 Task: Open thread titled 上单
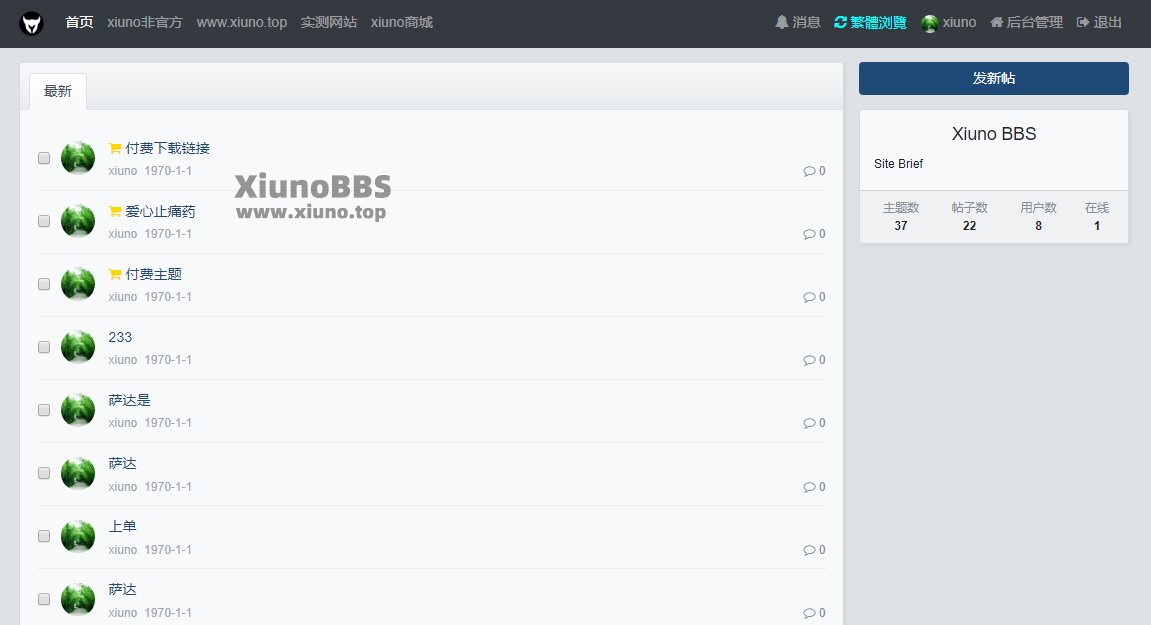tap(123, 527)
